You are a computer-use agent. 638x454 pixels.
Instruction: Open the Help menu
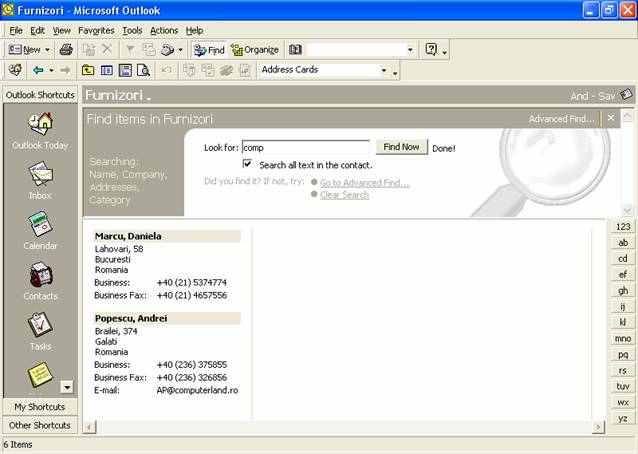pos(194,31)
